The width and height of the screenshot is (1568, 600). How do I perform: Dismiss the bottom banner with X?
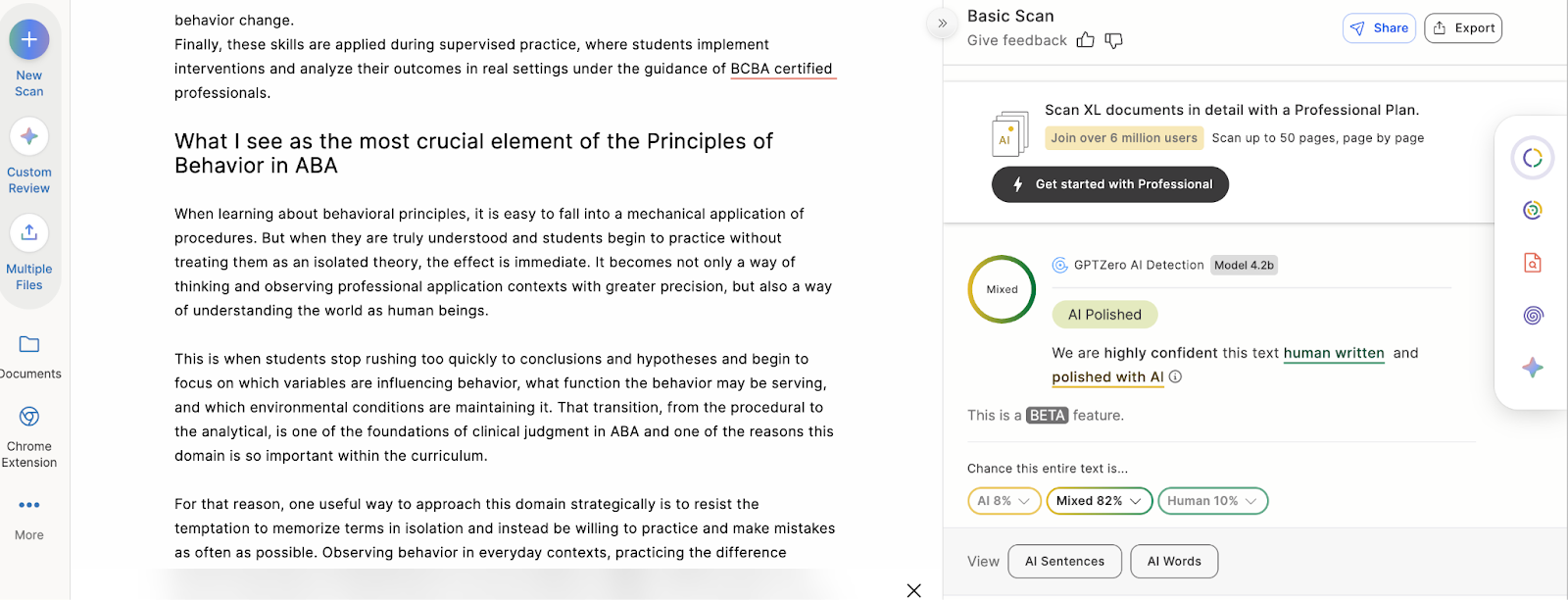click(x=913, y=590)
